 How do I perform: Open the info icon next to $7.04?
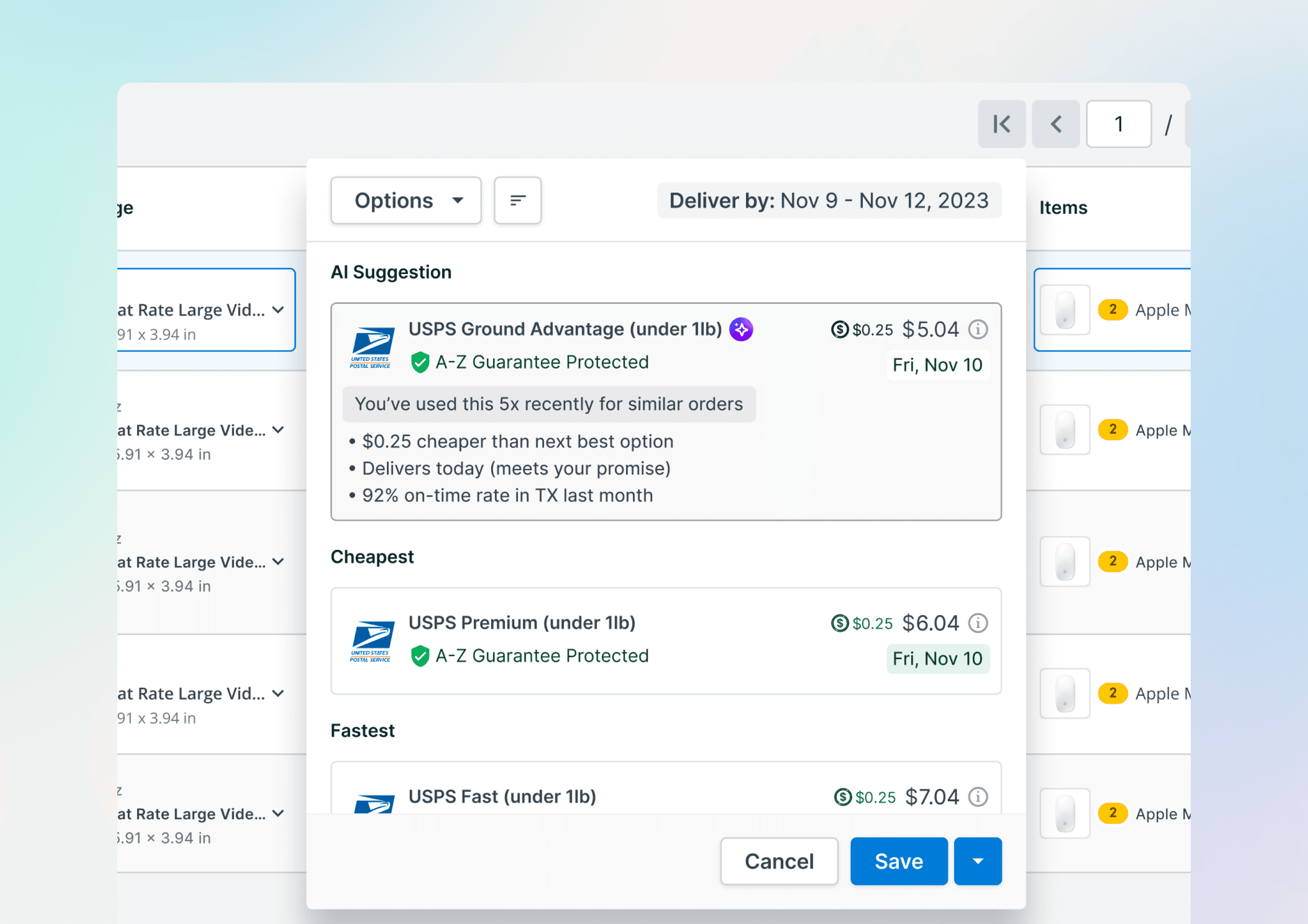pyautogui.click(x=978, y=797)
